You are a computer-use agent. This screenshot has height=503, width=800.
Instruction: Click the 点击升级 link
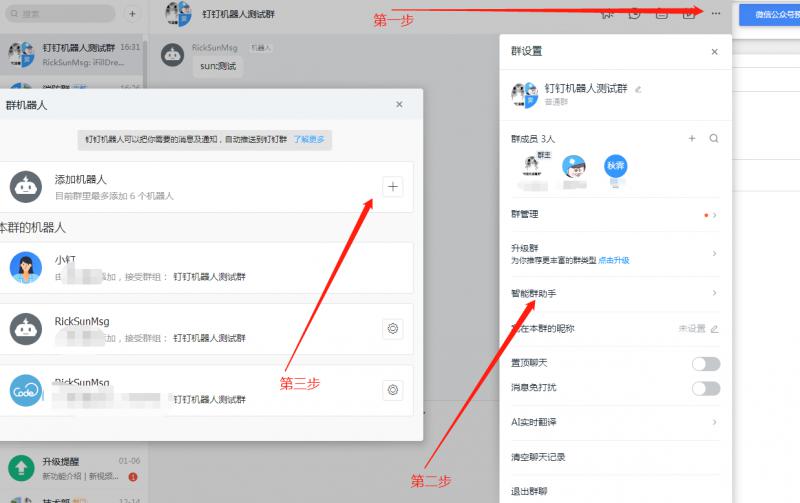coord(614,260)
